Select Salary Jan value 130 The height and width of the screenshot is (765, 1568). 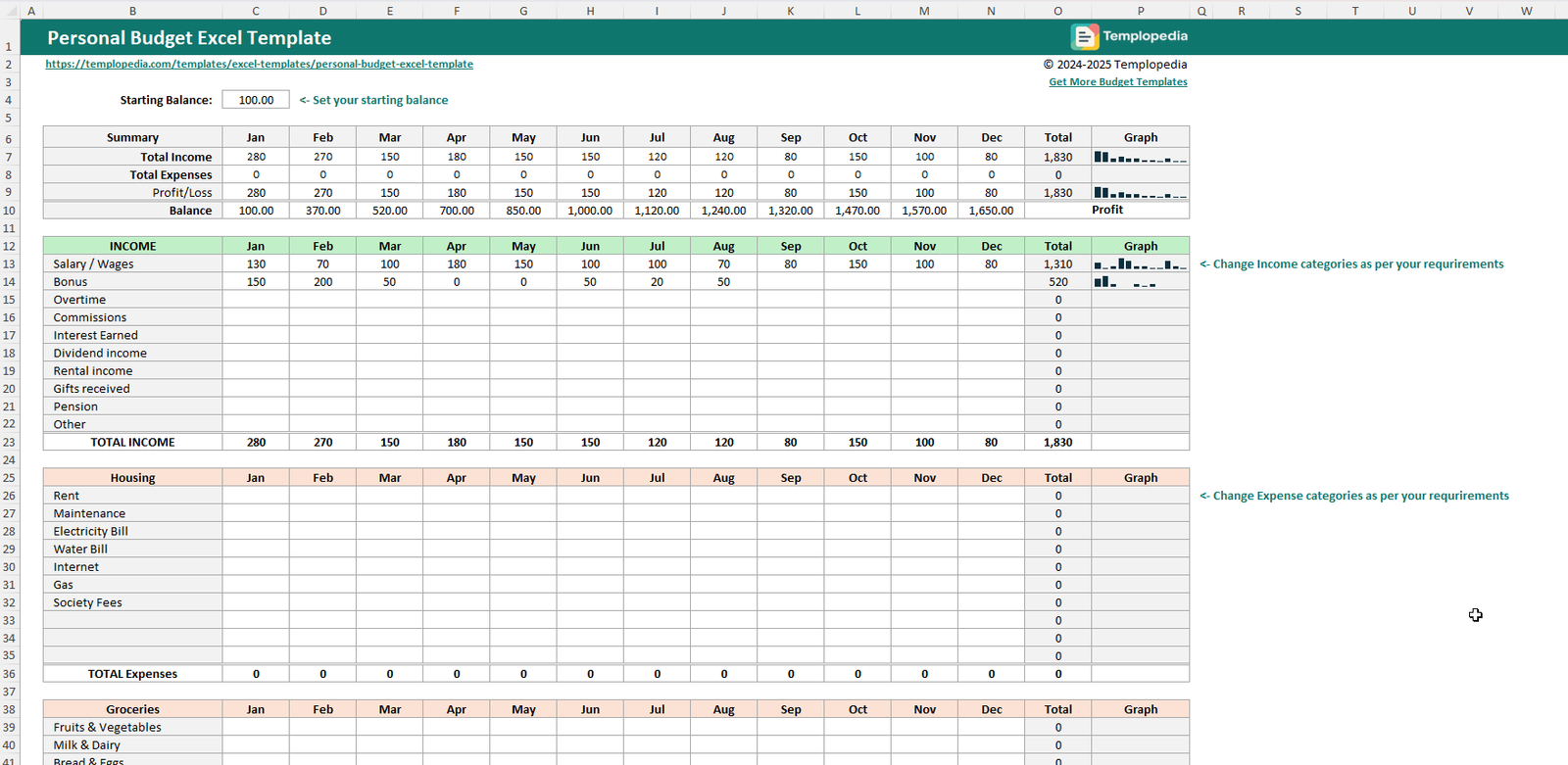(256, 264)
